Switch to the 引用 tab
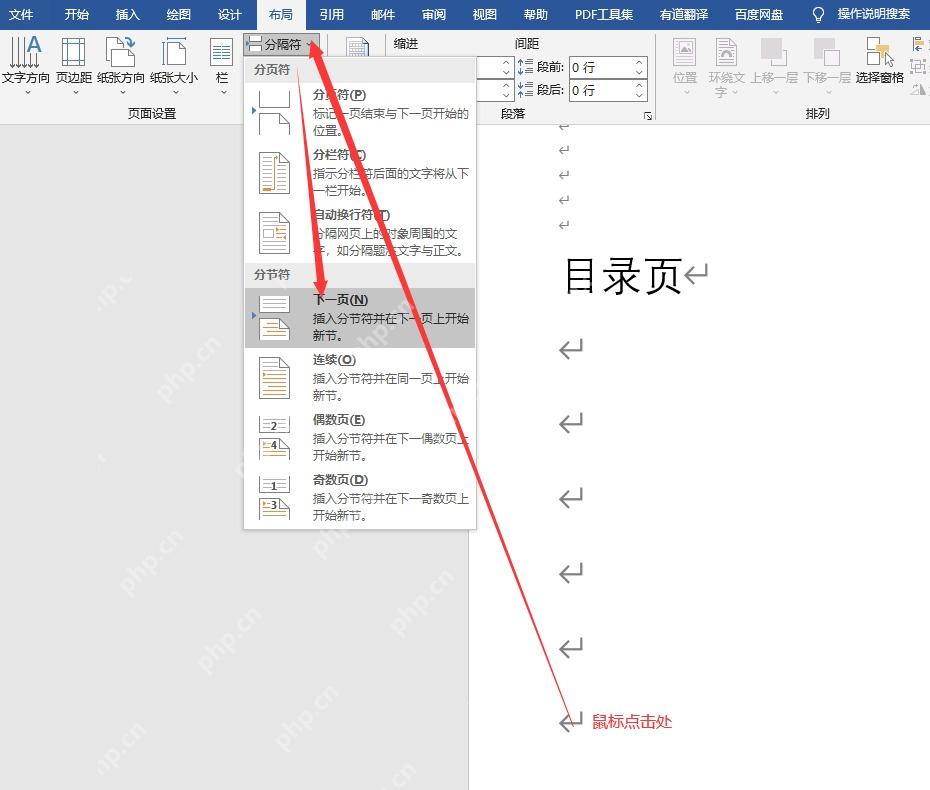The width and height of the screenshot is (930, 790). [x=332, y=14]
